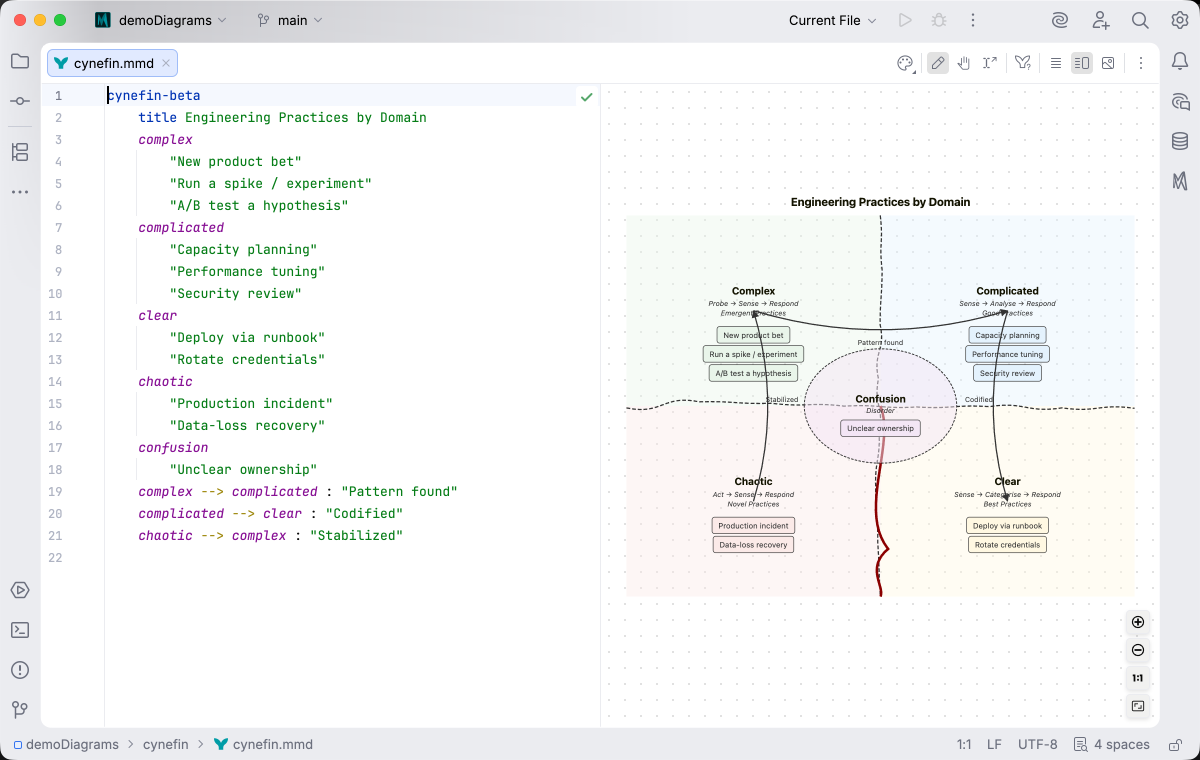Viewport: 1200px width, 760px height.
Task: Open the AI chat assistant panel
Action: point(1180,101)
